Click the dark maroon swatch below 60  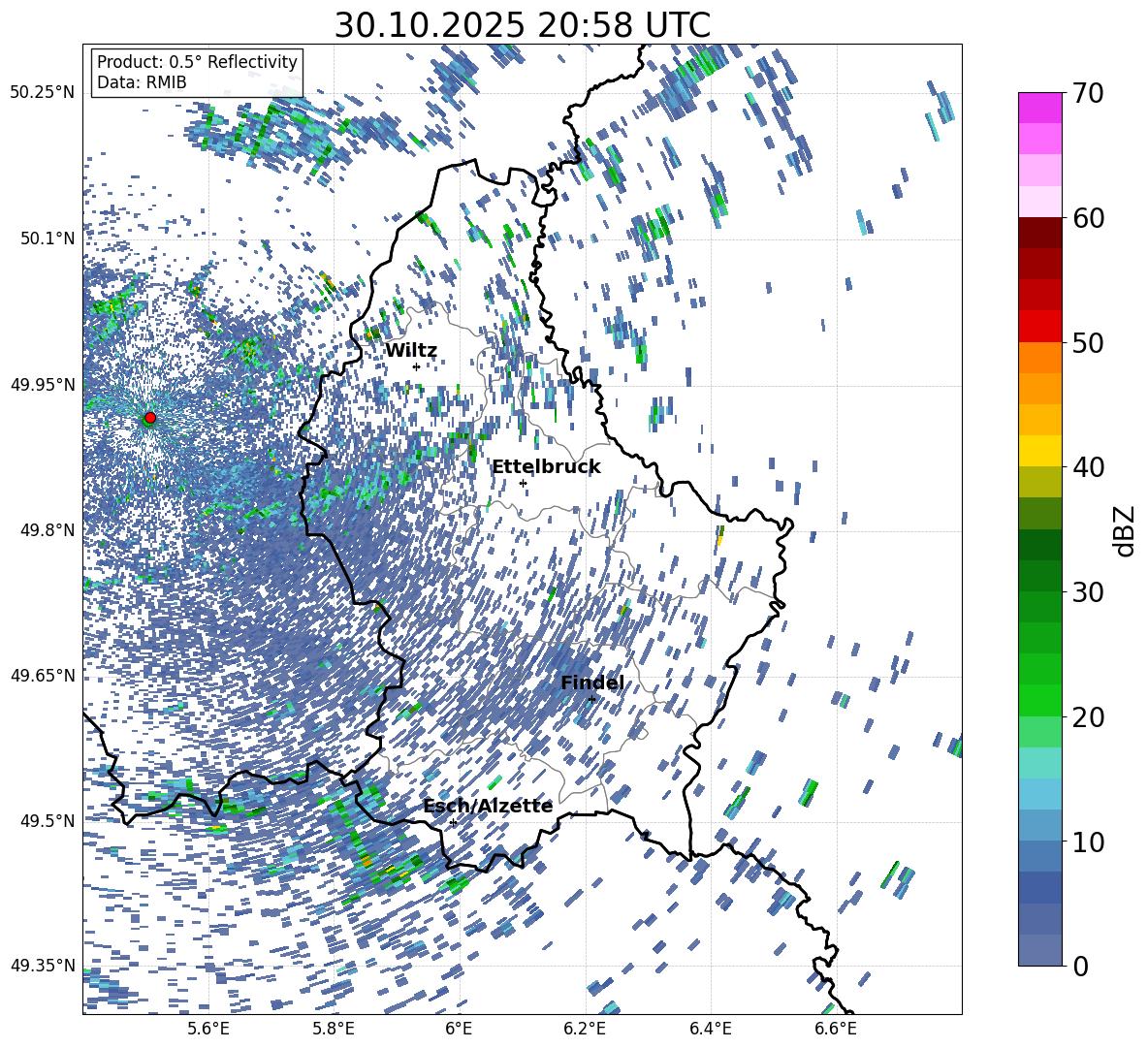1039,234
